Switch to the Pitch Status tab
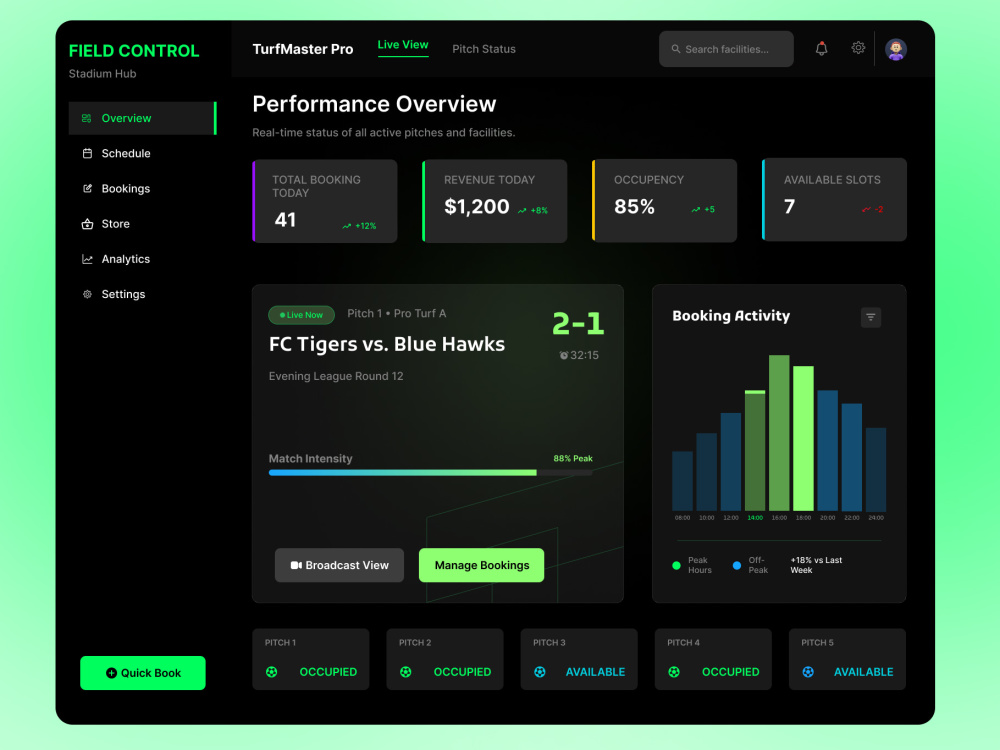 tap(484, 49)
